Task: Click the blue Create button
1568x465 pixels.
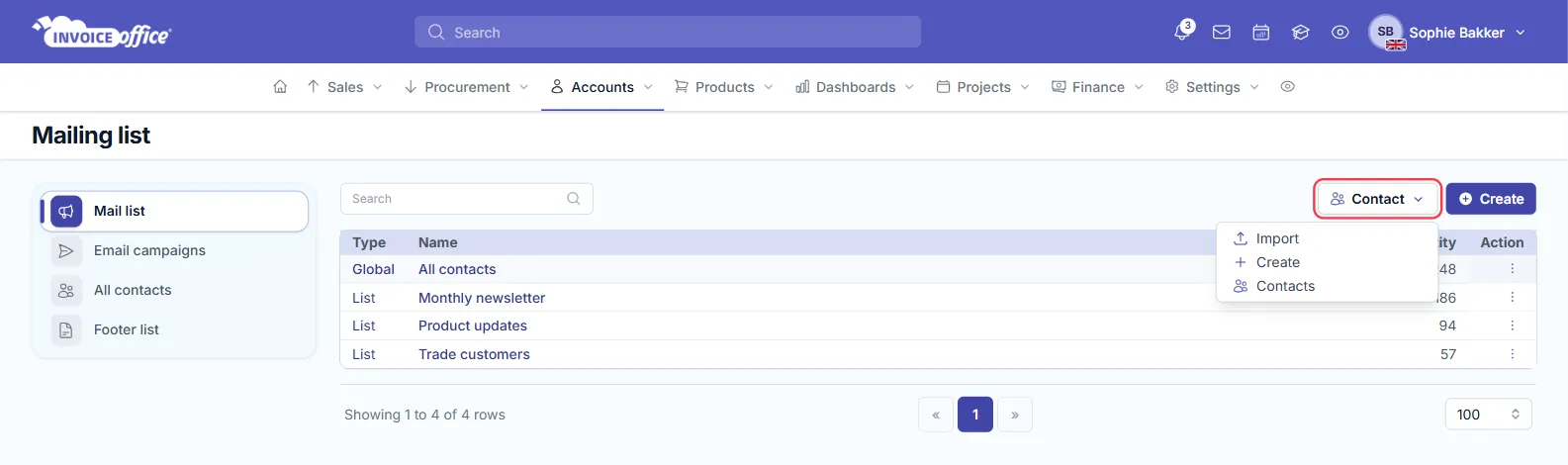Action: [1491, 199]
